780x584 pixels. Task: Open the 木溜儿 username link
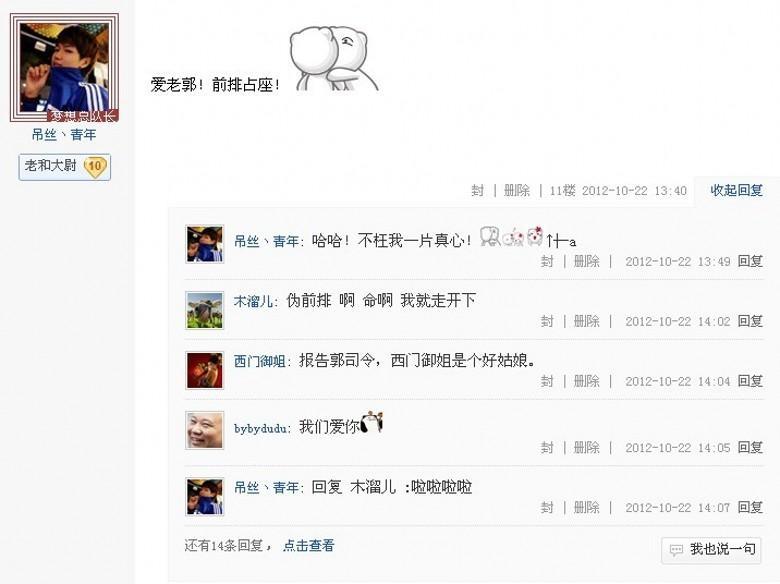[253, 301]
